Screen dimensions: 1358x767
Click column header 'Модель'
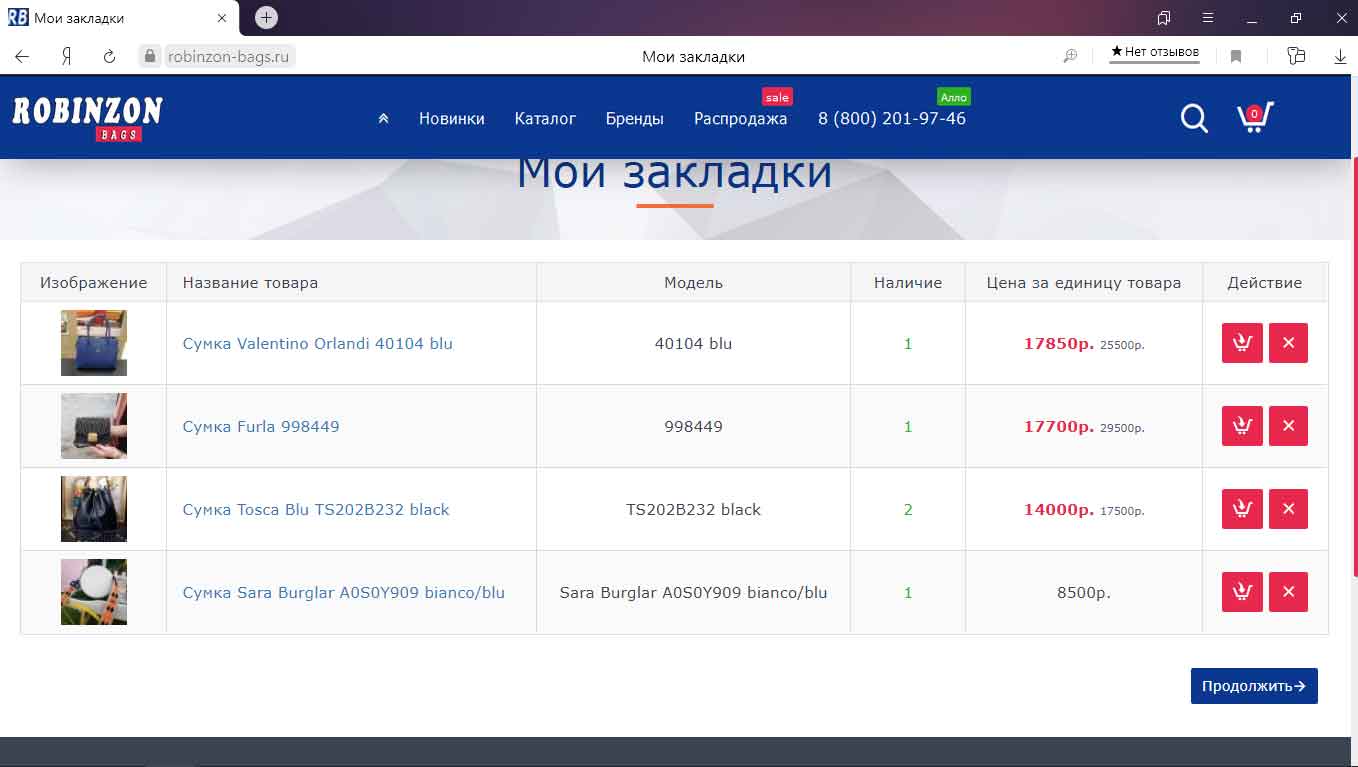(x=694, y=282)
